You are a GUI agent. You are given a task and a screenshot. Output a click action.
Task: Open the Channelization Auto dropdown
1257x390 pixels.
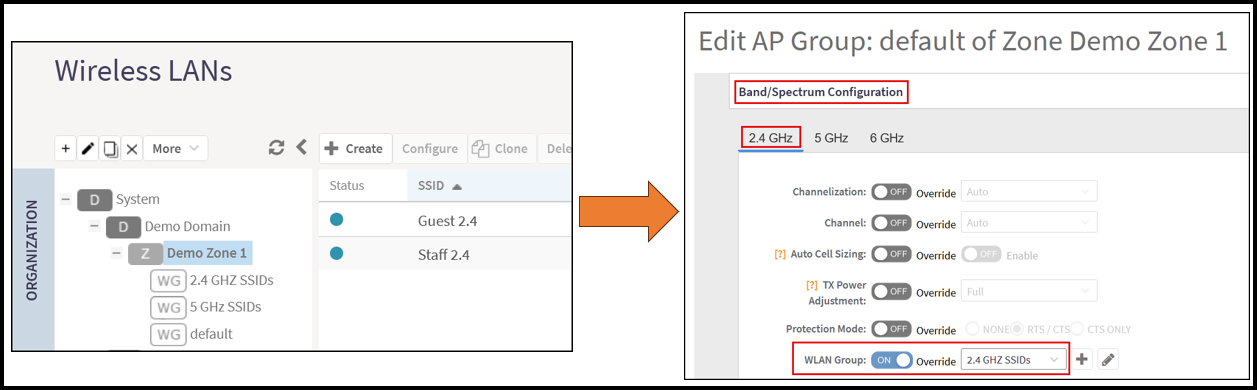tap(1029, 192)
